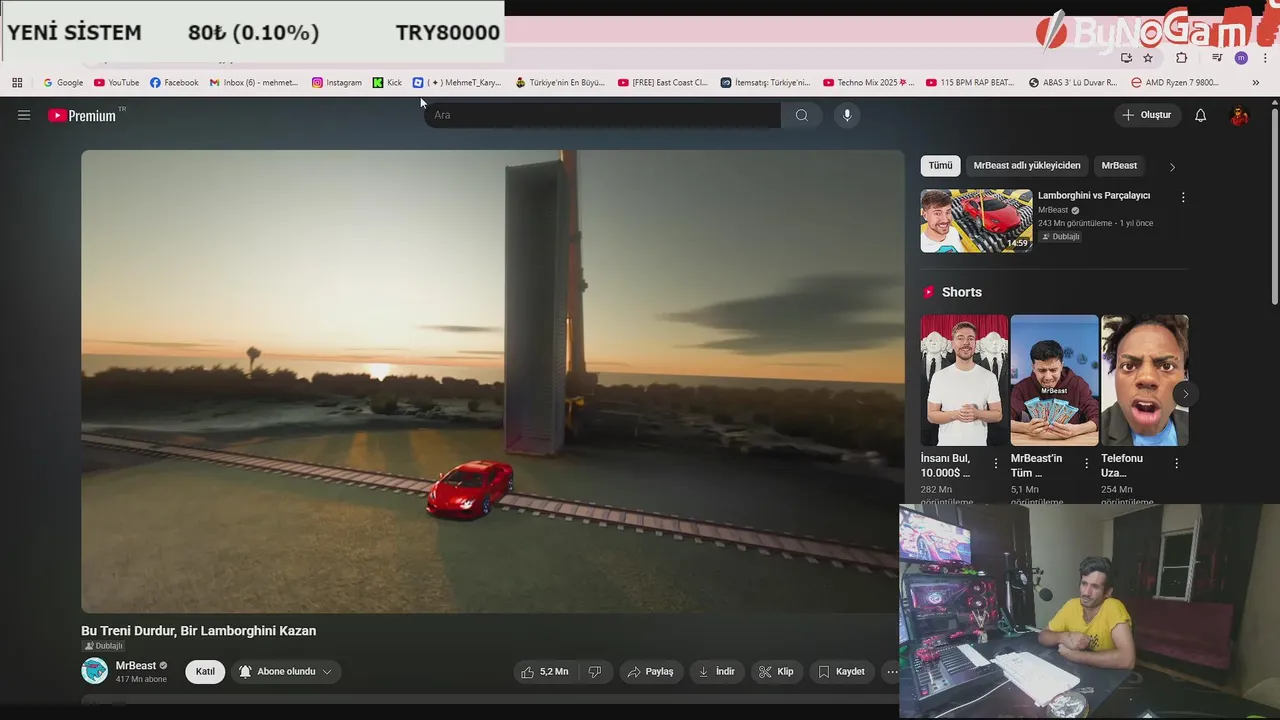The width and height of the screenshot is (1280, 720).
Task: Click the Ara search input field
Action: click(602, 115)
